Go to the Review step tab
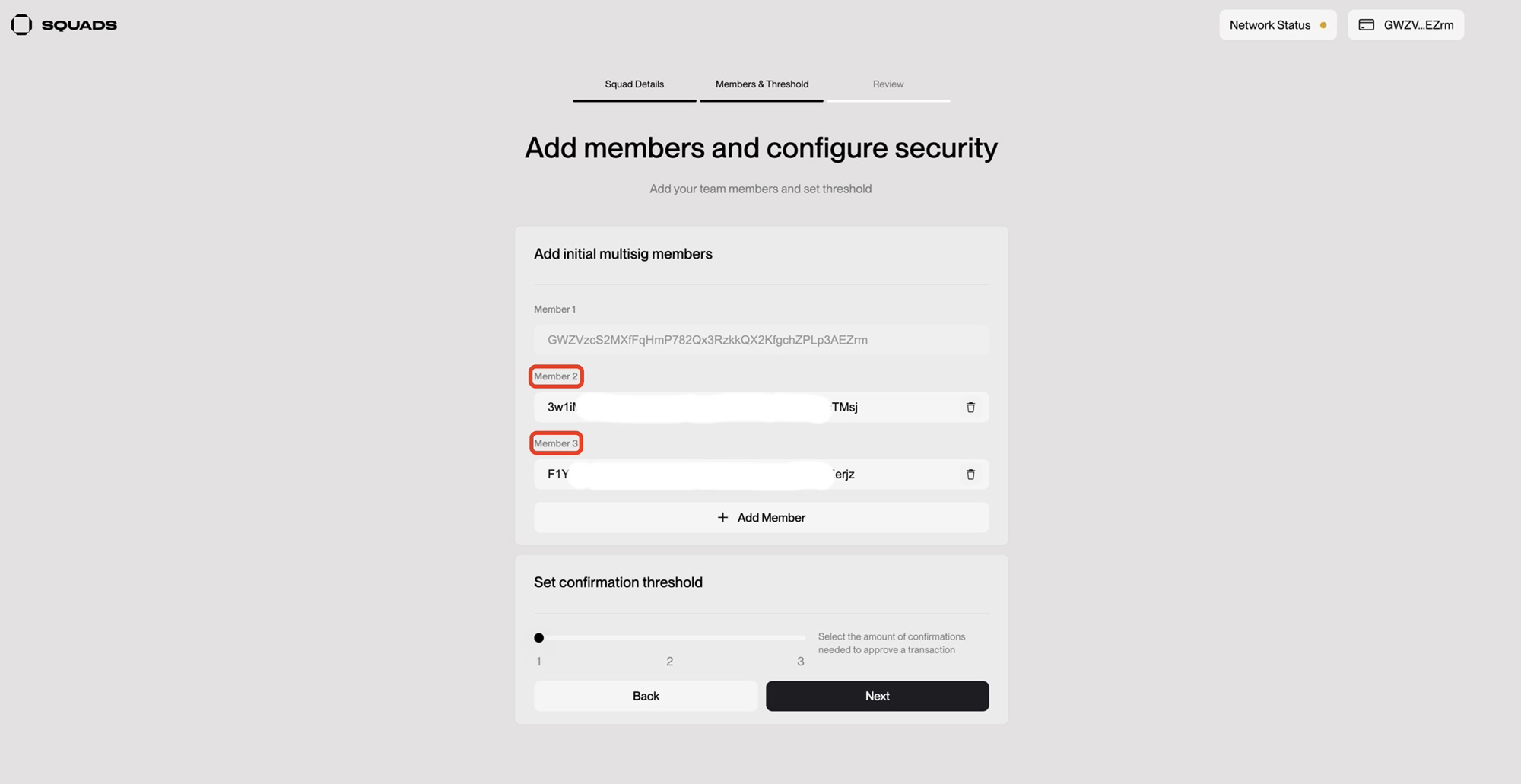Screen dimensions: 1521x784 pyautogui.click(x=888, y=84)
